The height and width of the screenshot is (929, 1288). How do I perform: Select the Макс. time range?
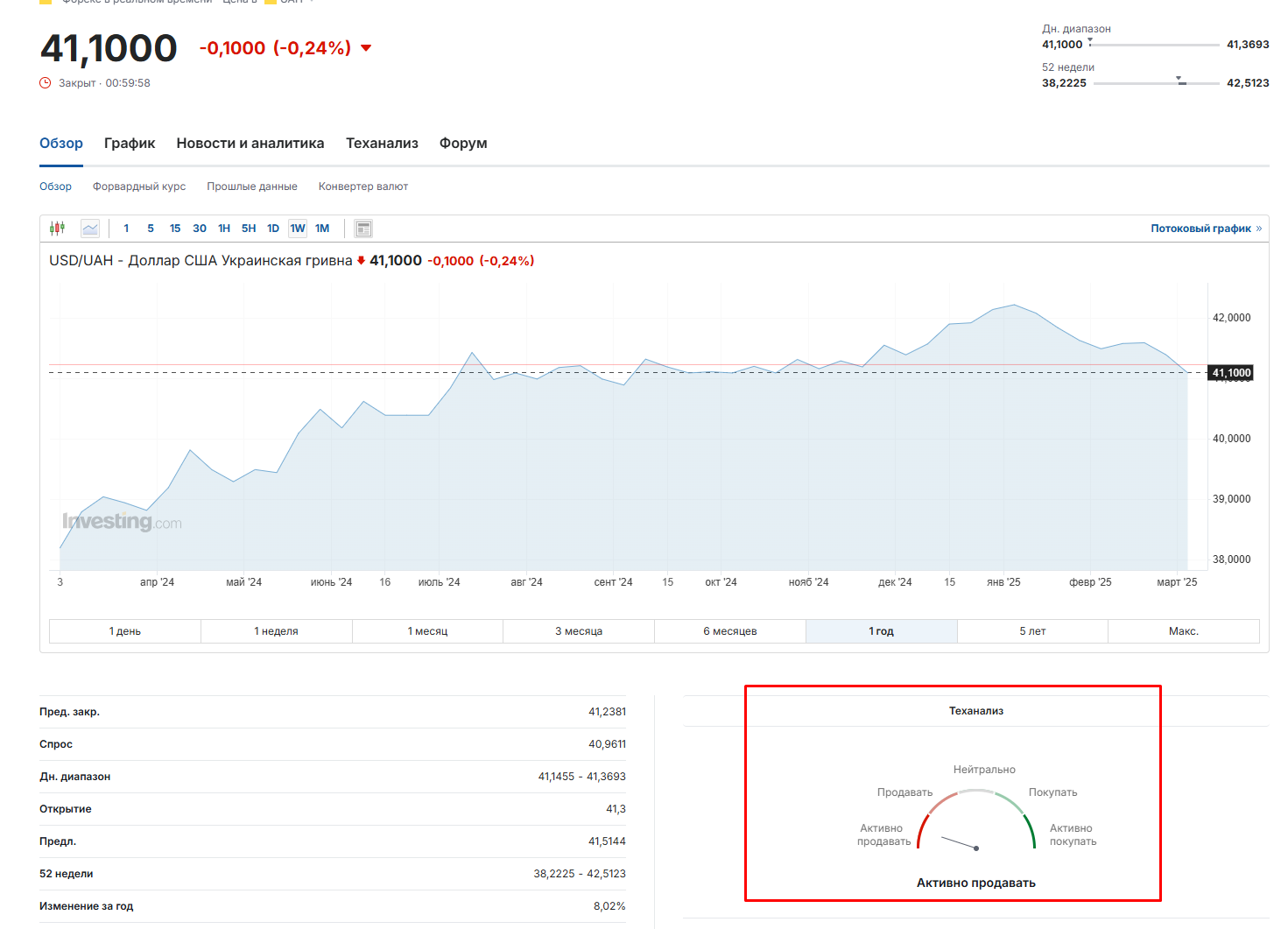click(x=1183, y=631)
